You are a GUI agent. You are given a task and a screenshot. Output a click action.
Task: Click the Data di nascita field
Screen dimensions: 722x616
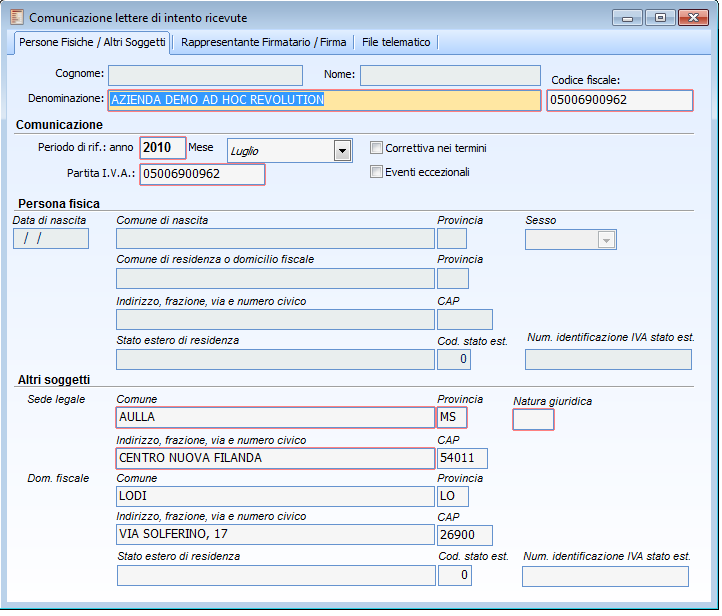tap(51, 239)
